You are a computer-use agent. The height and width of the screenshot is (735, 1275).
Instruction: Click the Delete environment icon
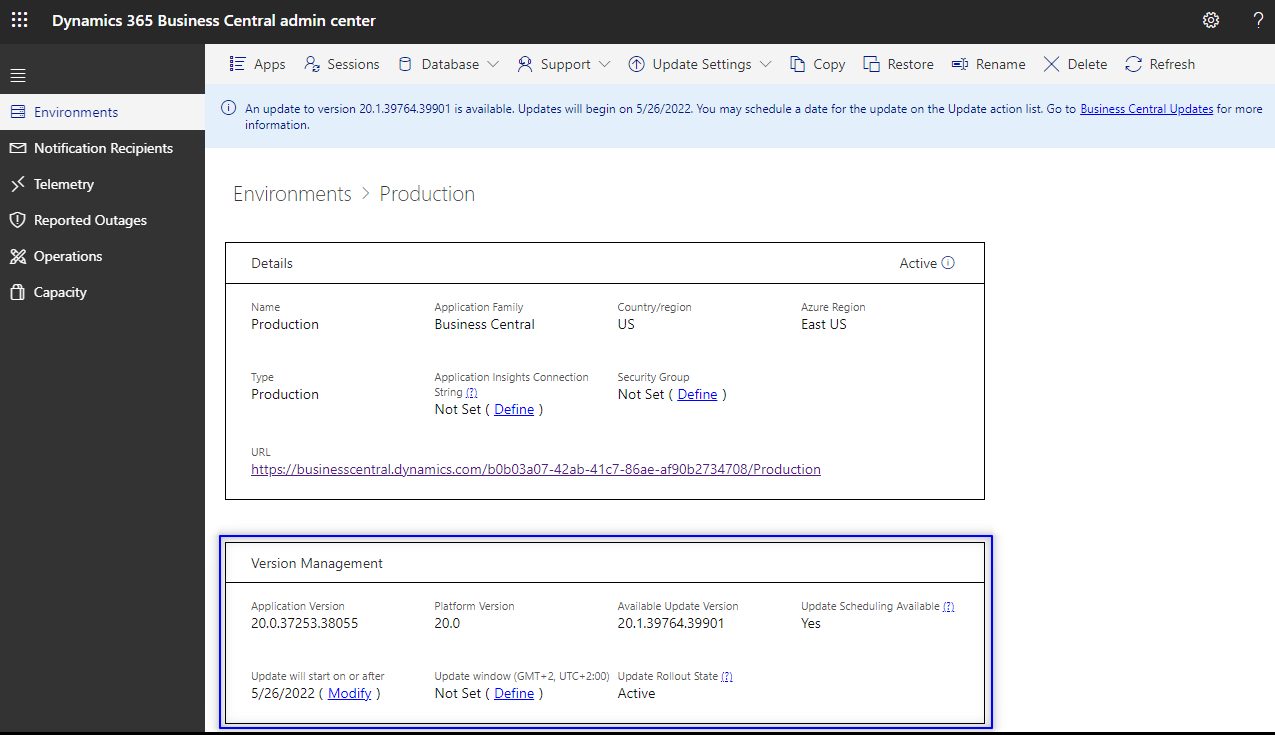[1074, 63]
